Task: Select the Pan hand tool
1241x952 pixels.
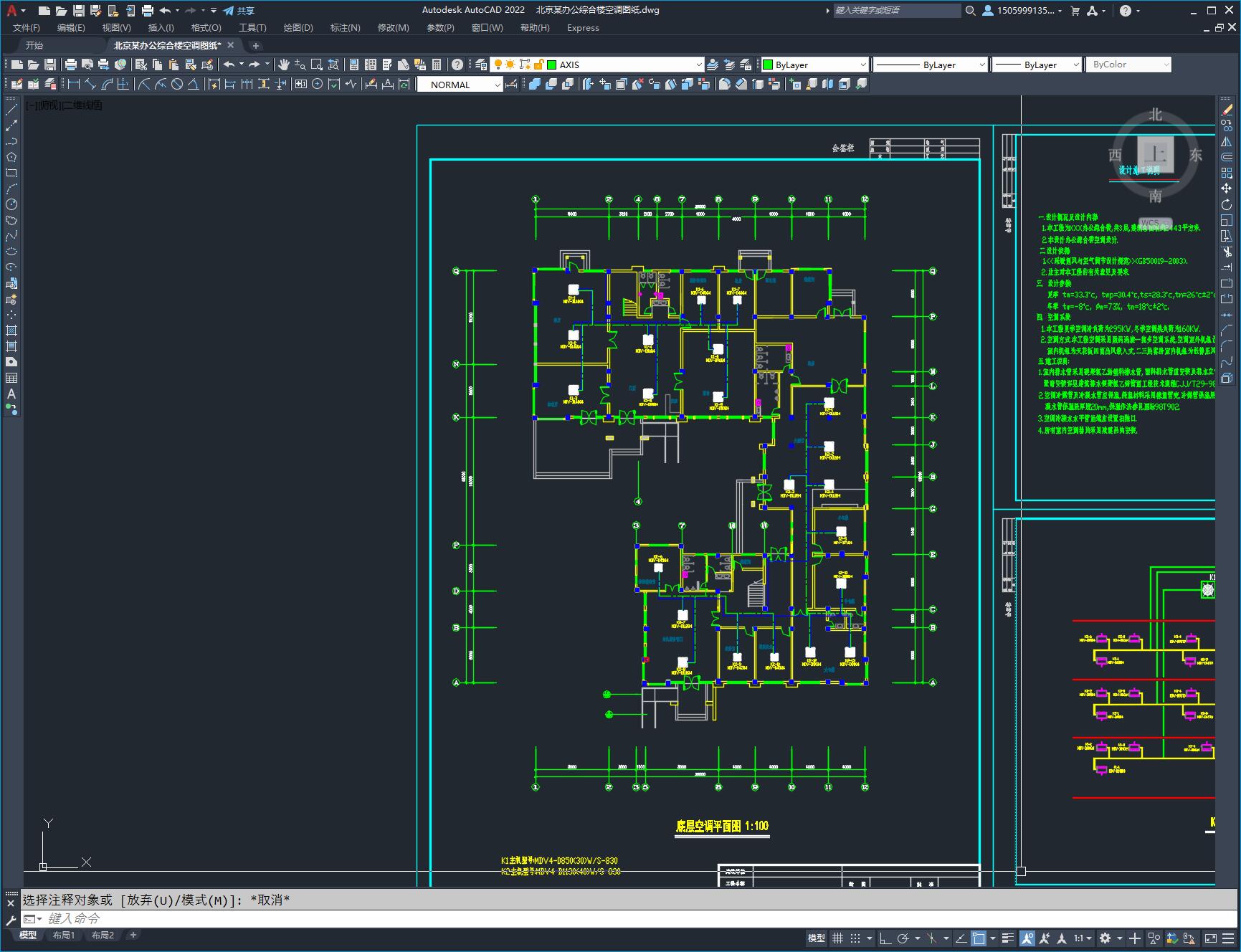Action: (x=284, y=65)
